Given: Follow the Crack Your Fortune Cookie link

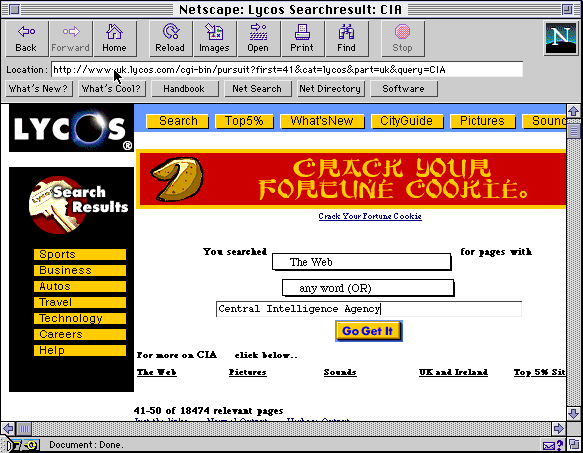Looking at the screenshot, I should [x=370, y=216].
